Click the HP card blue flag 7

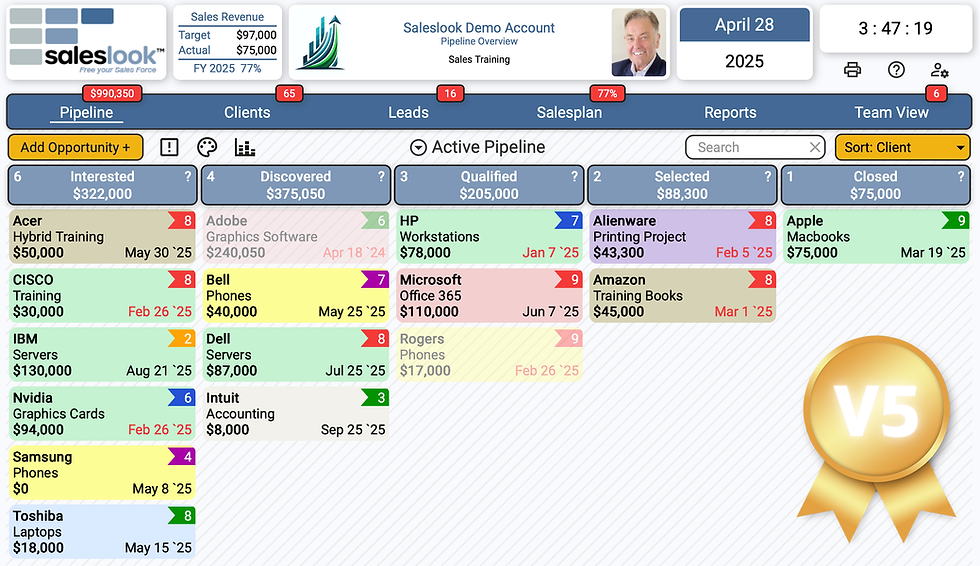pos(569,220)
